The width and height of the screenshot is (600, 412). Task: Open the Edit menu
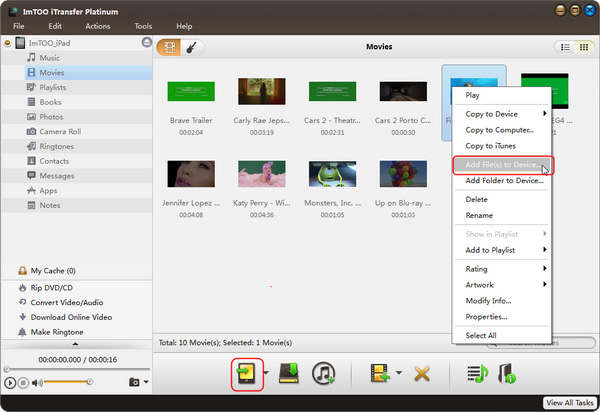[55, 26]
